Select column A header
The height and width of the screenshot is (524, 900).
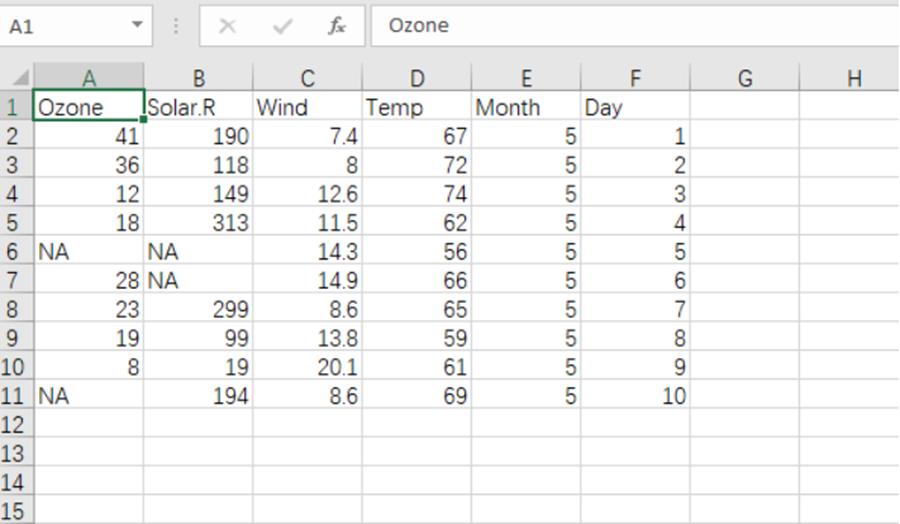(88, 77)
